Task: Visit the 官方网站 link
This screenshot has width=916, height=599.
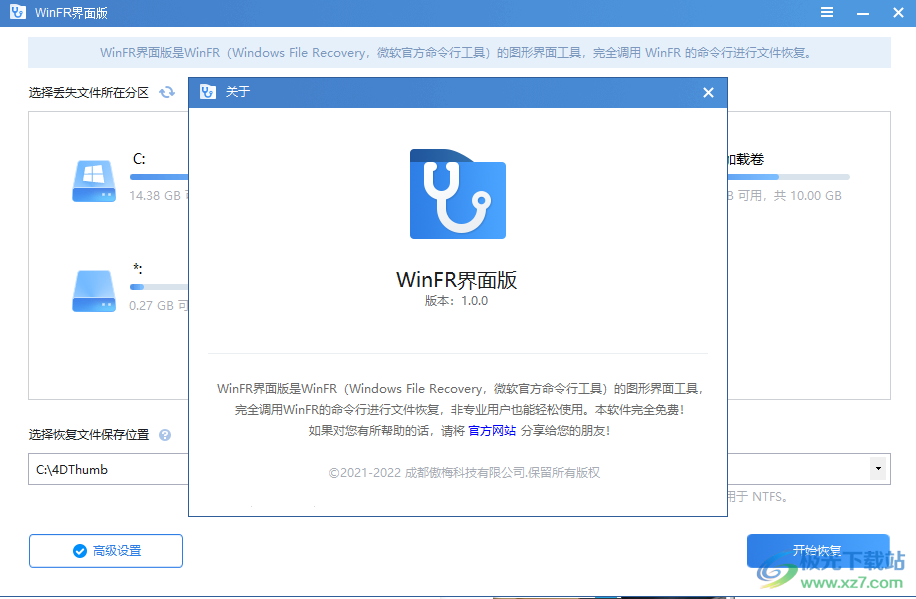Action: pyautogui.click(x=490, y=430)
